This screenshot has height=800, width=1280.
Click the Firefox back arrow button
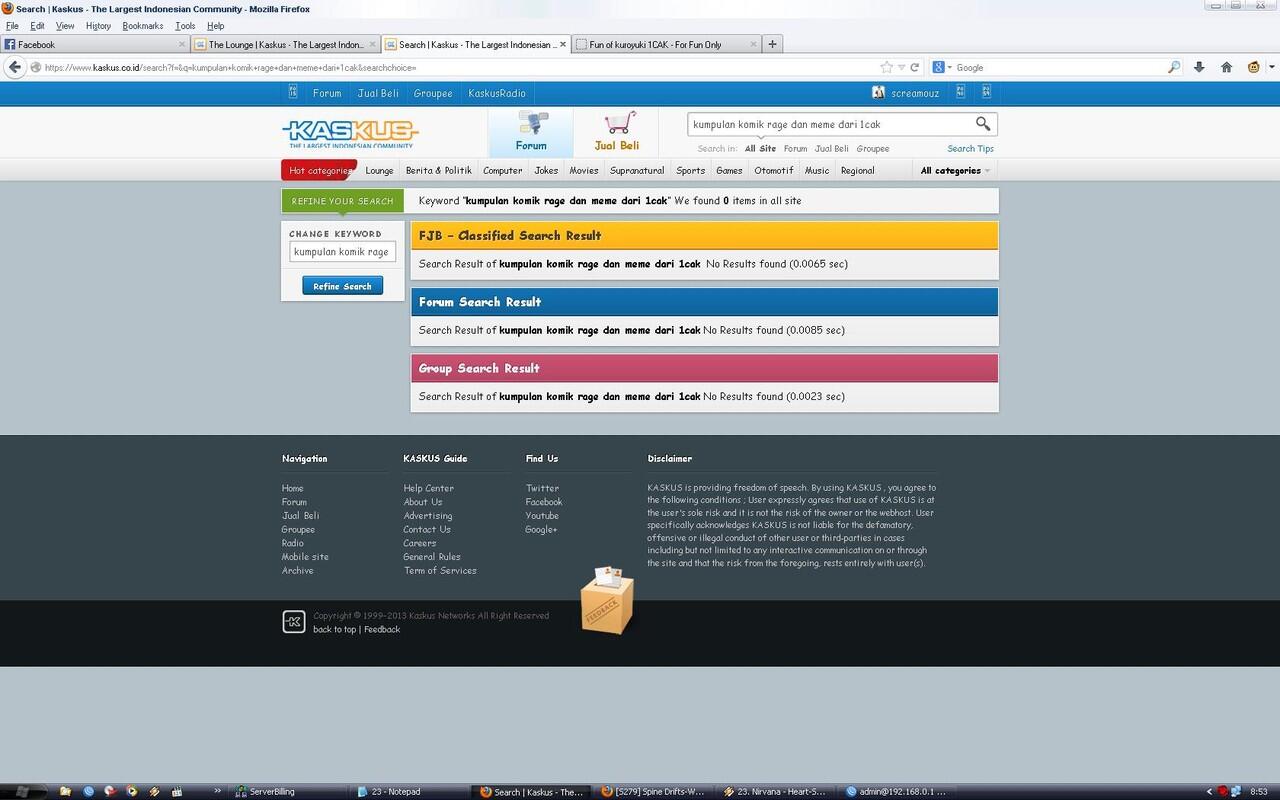[x=14, y=67]
